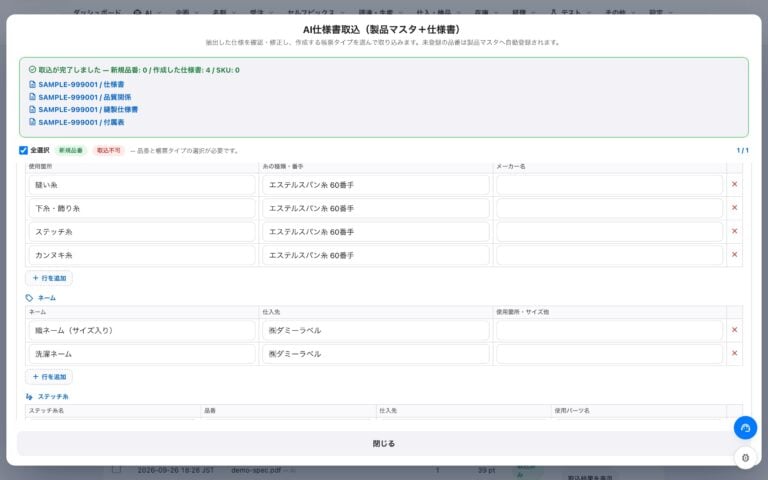768x480 pixels.
Task: Fill maker name field for カンヌキ糸 row
Action: (610, 255)
